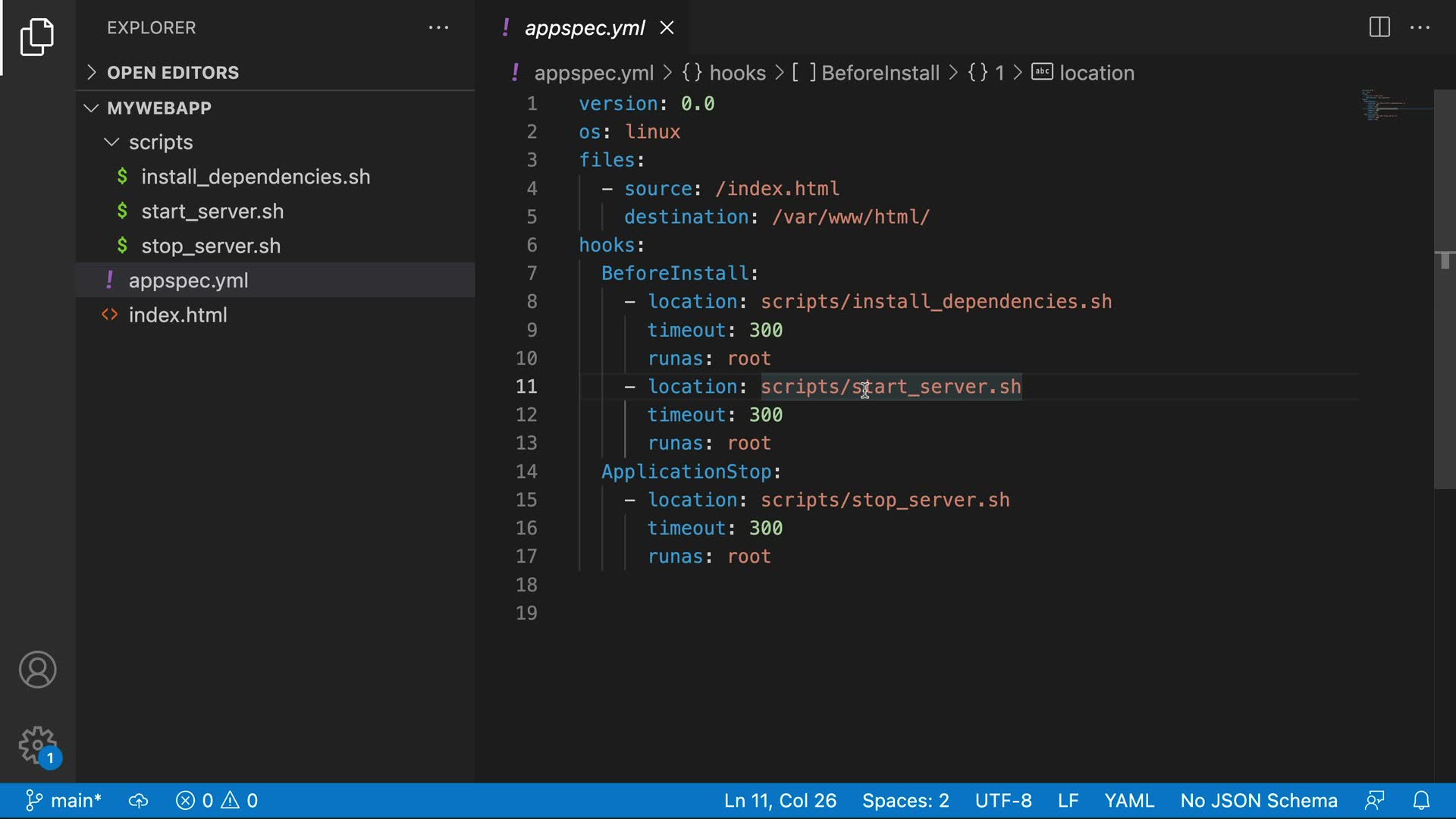Change YAML language mode in status bar

[1128, 801]
